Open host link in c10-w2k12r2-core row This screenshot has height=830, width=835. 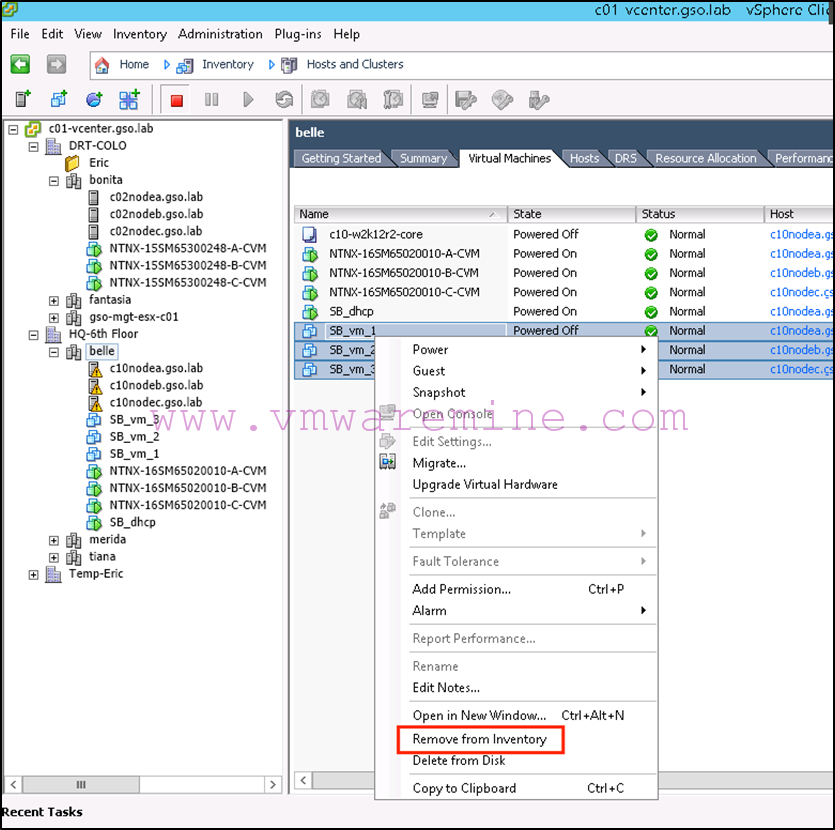point(801,234)
